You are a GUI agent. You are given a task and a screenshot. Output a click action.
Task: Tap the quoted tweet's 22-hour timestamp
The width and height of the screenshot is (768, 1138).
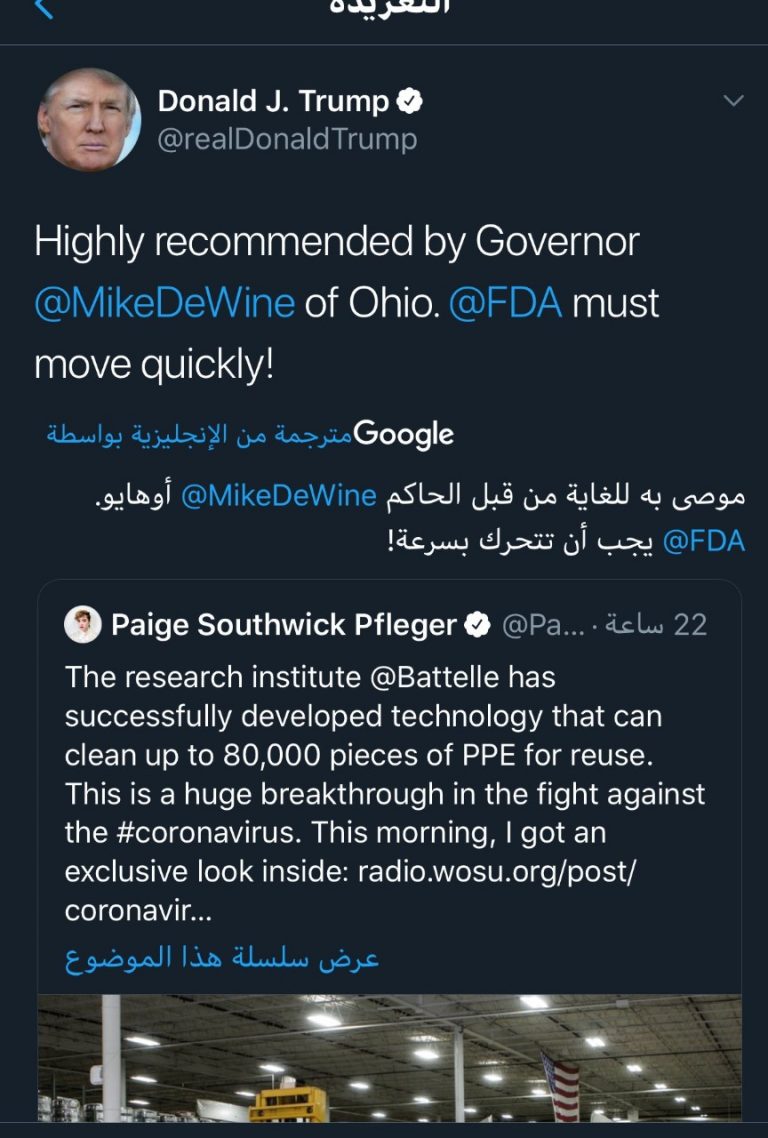coord(664,625)
